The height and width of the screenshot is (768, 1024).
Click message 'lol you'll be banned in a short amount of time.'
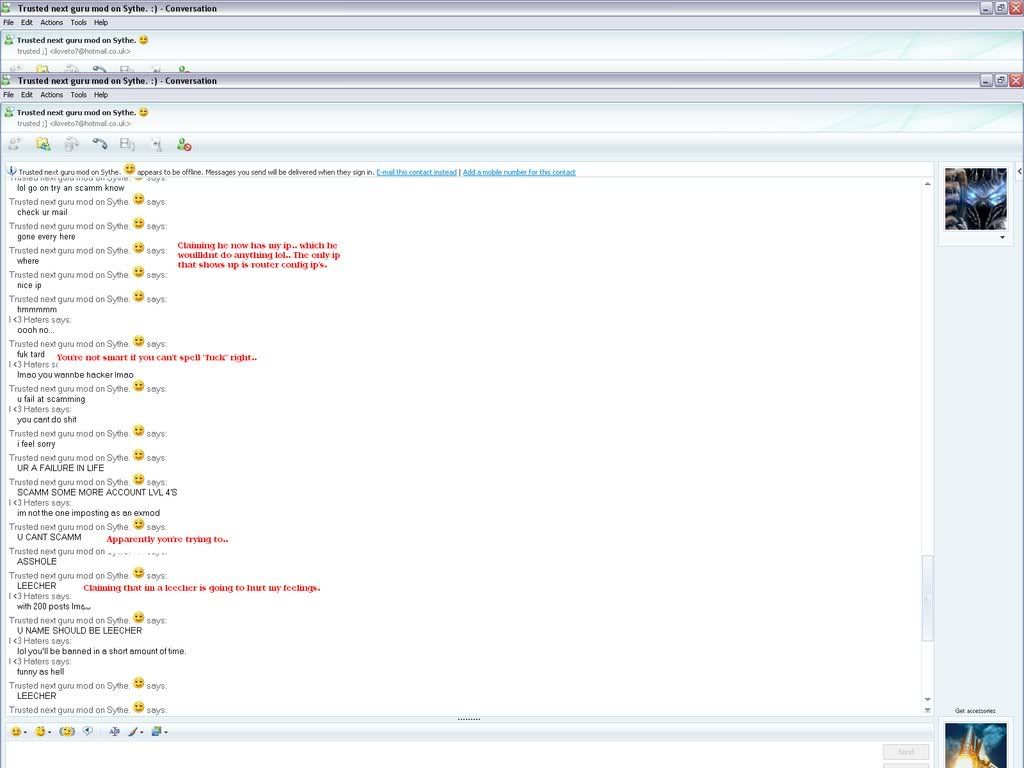point(102,651)
